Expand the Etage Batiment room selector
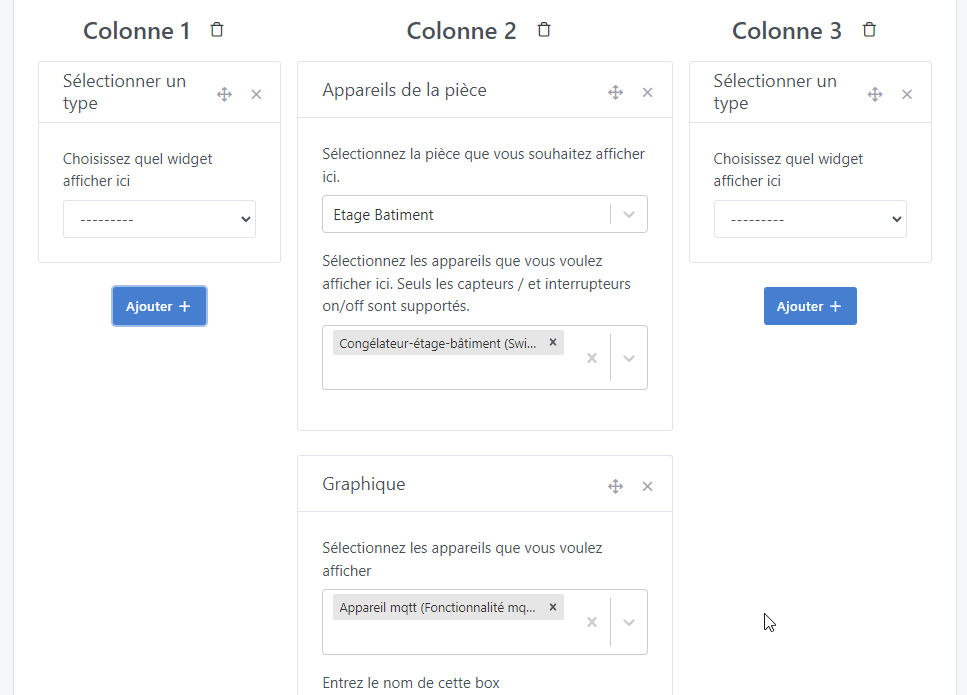 click(629, 214)
